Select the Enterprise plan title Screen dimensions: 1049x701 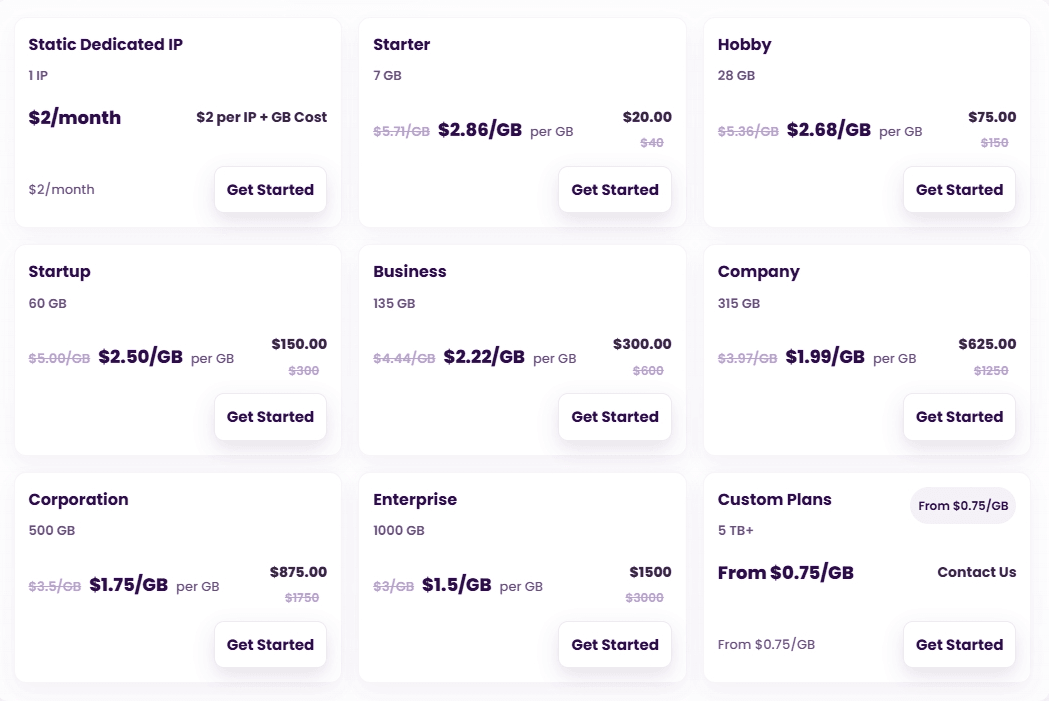pos(415,499)
